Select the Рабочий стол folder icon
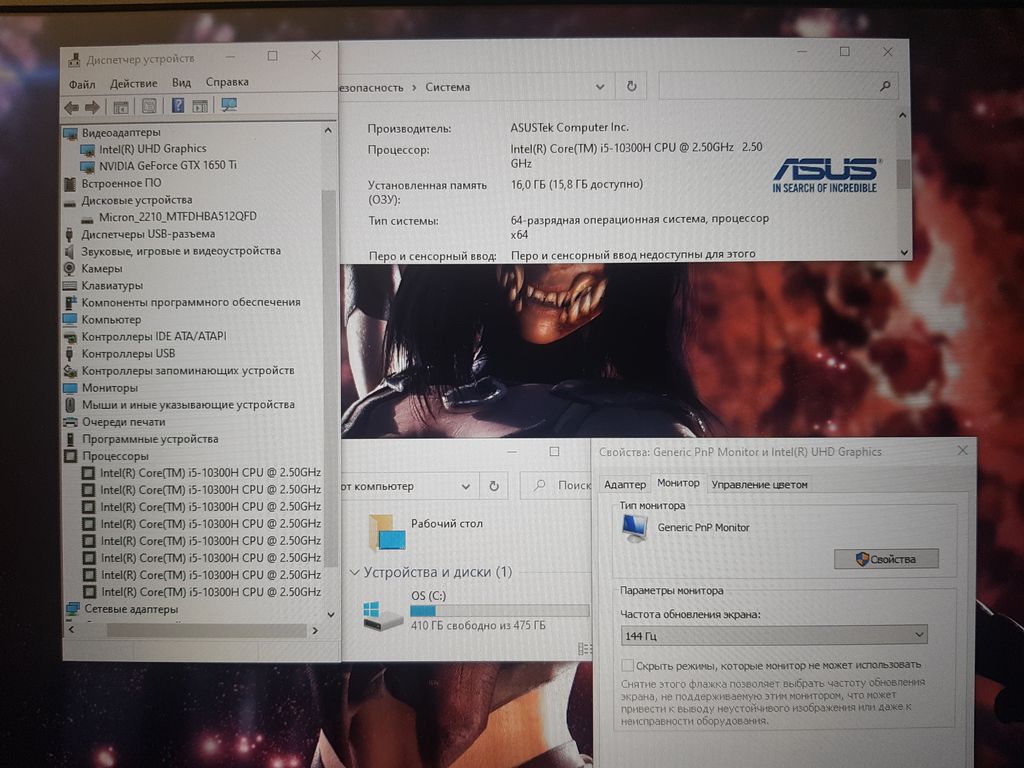 387,532
